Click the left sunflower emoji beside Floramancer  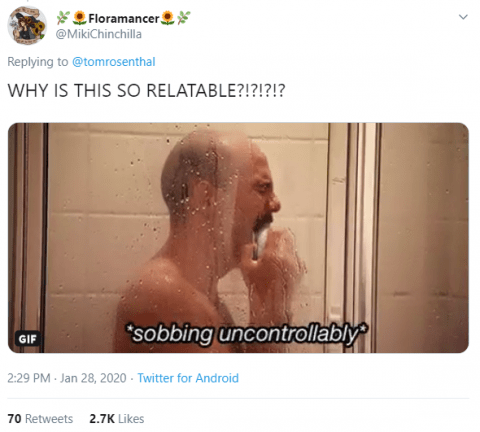pyautogui.click(x=79, y=18)
